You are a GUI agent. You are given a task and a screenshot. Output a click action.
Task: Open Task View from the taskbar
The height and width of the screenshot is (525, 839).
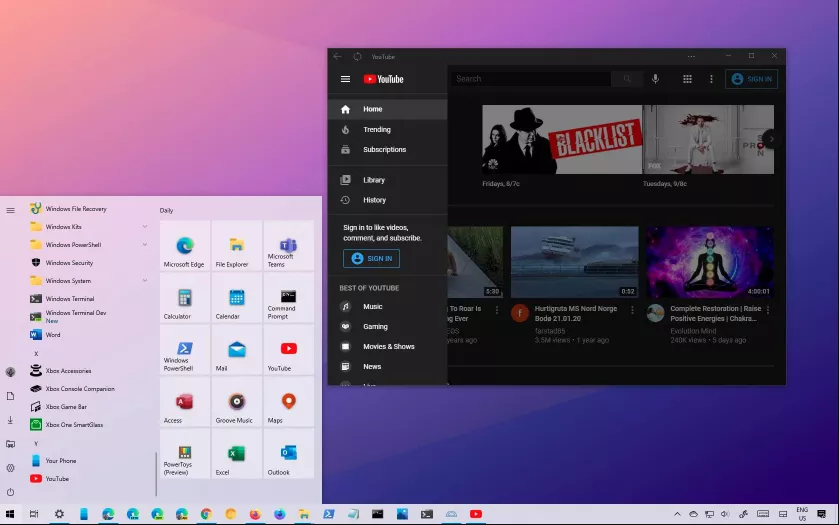click(34, 514)
